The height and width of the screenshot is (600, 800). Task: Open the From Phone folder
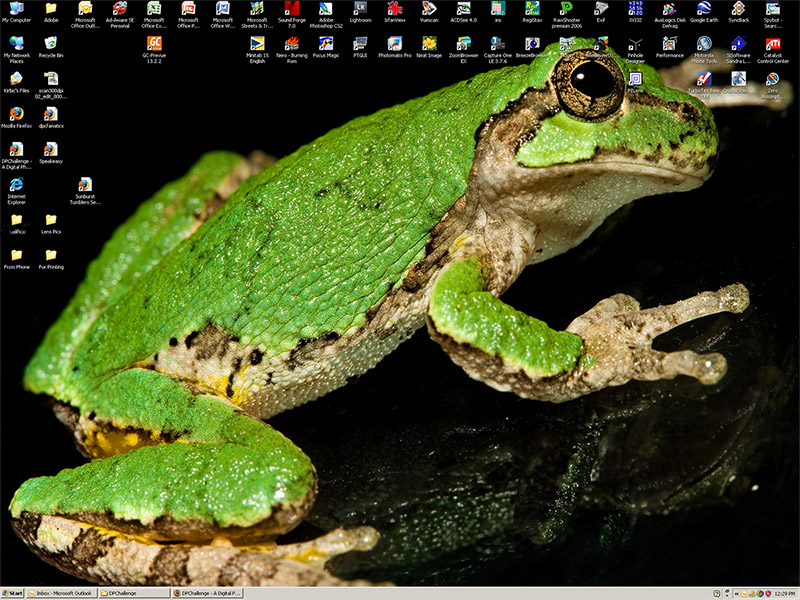pyautogui.click(x=16, y=259)
